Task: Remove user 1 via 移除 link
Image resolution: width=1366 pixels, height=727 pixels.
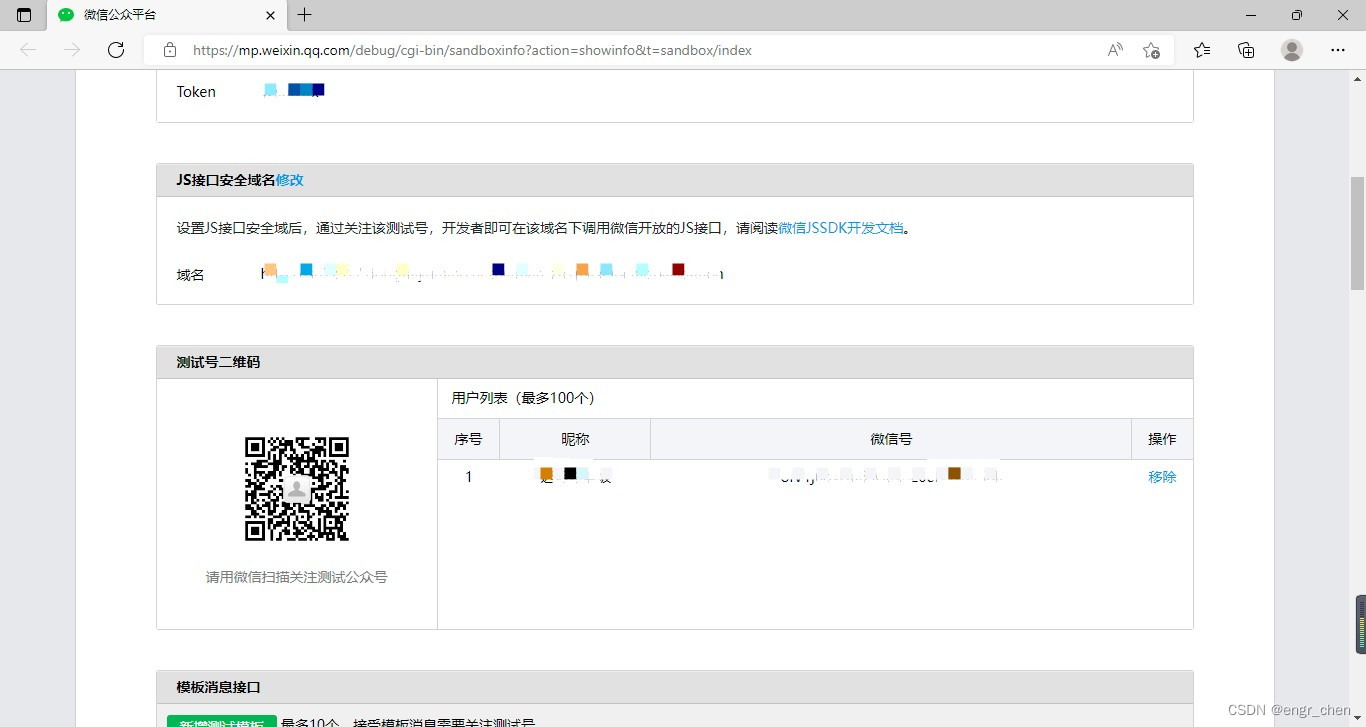Action: point(1162,477)
